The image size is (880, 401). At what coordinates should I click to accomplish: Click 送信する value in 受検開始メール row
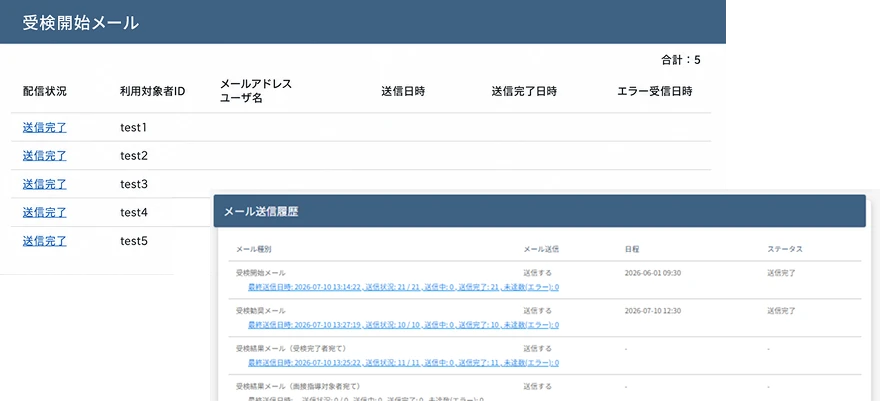click(538, 273)
